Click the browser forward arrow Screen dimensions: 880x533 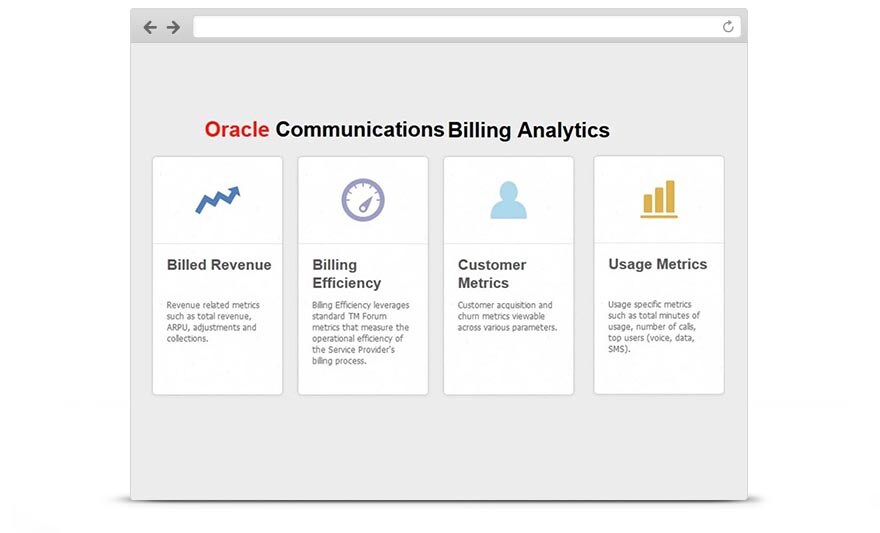173,27
